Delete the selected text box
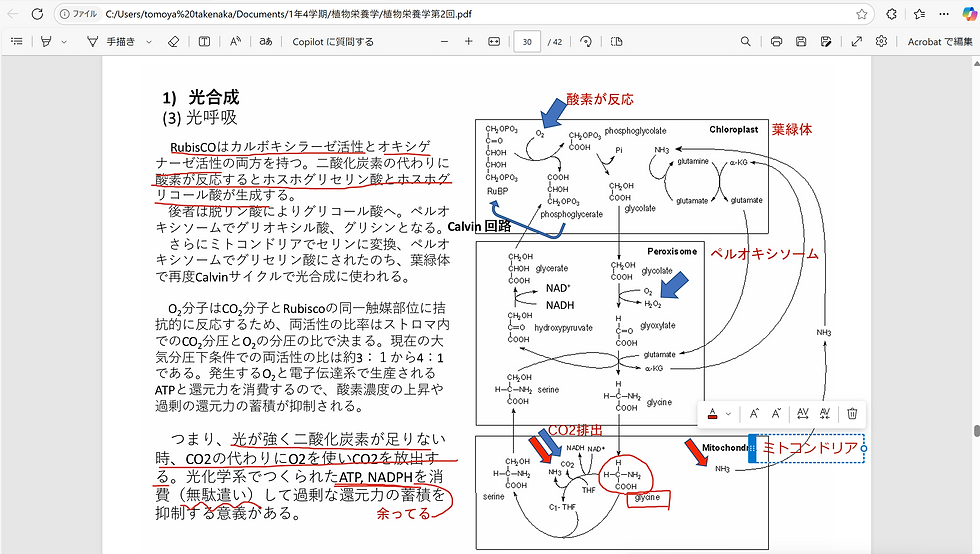The width and height of the screenshot is (980, 554). pyautogui.click(x=852, y=413)
